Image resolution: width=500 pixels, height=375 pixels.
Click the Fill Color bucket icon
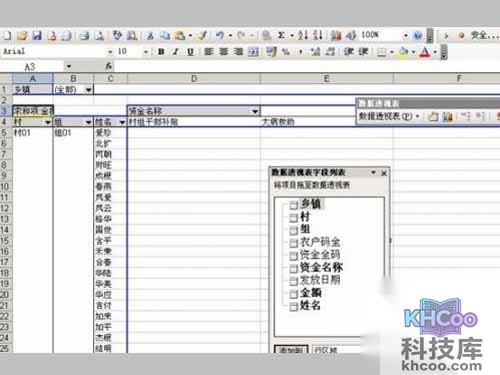point(403,52)
